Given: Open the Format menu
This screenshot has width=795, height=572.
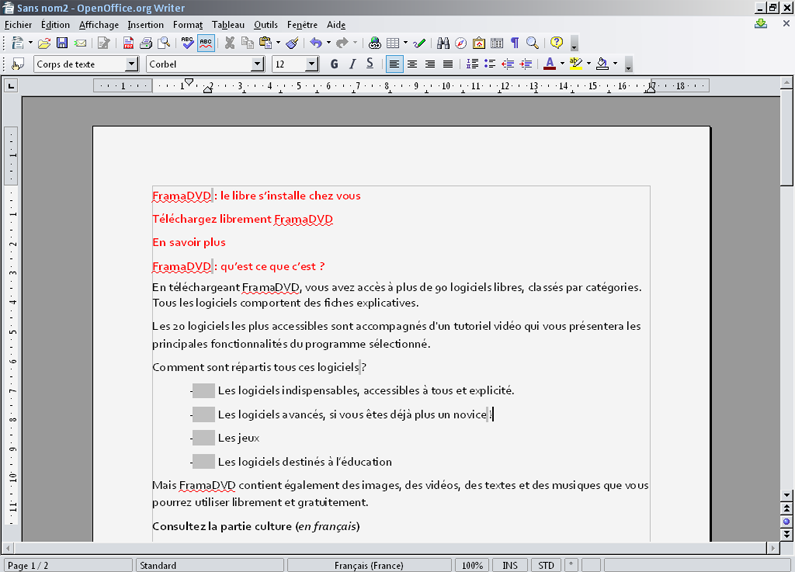Looking at the screenshot, I should click(x=188, y=25).
